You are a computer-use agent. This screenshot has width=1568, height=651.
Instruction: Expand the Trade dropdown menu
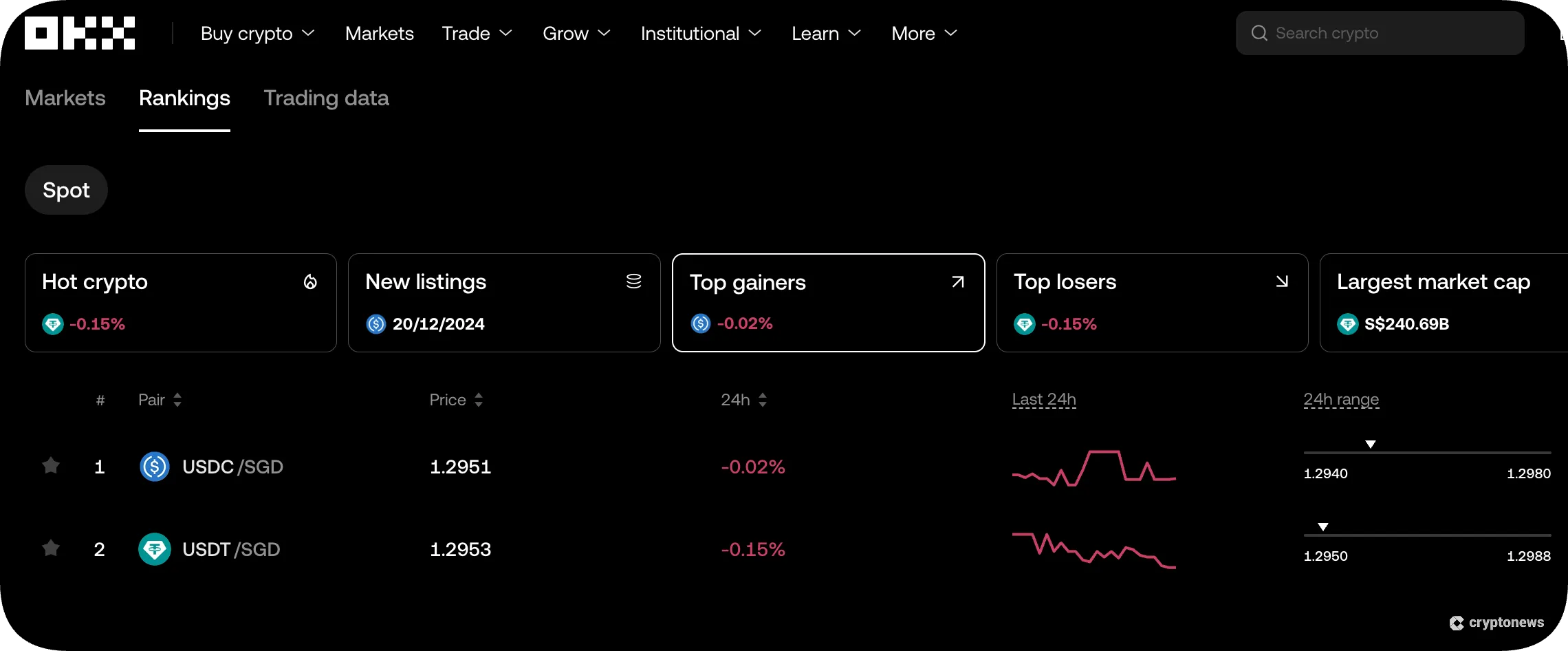pos(477,33)
